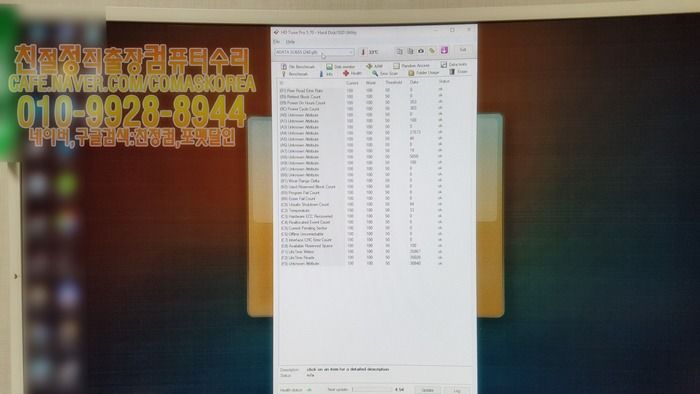
Task: Switch to the Extra tests tab
Action: click(x=454, y=65)
